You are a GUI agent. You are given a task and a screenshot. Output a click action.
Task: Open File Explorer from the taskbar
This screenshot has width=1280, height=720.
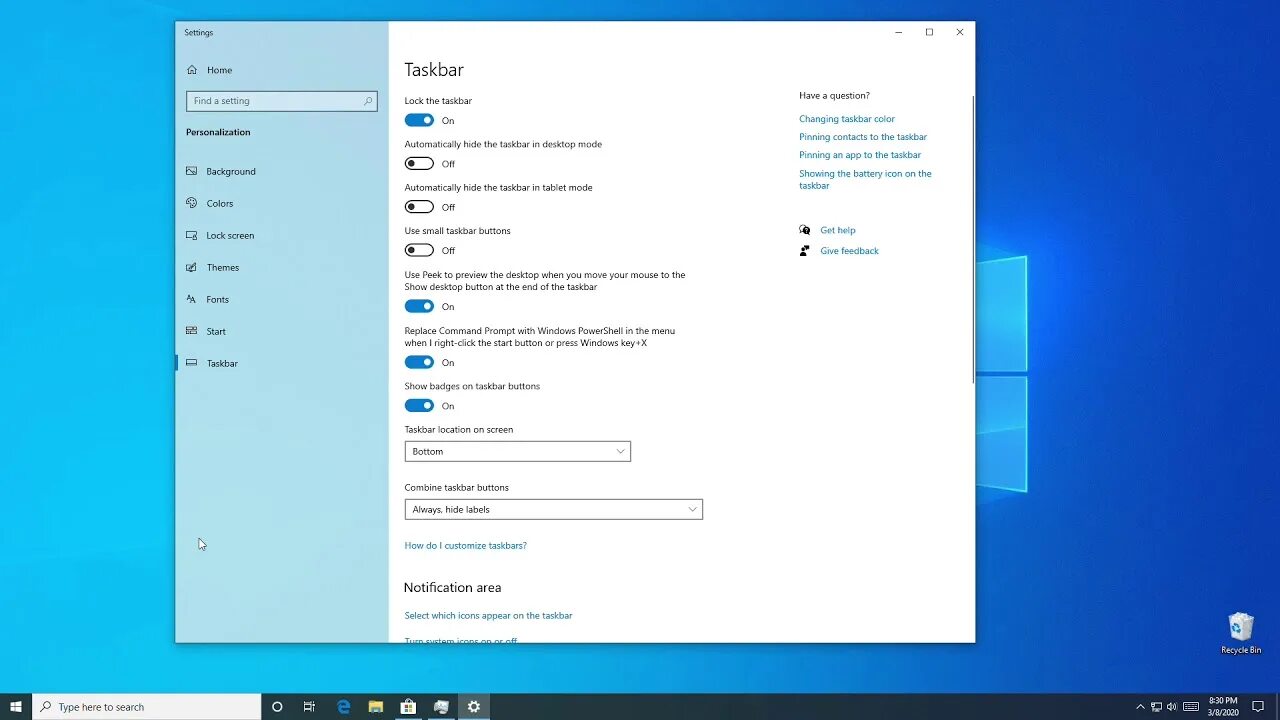(x=376, y=707)
